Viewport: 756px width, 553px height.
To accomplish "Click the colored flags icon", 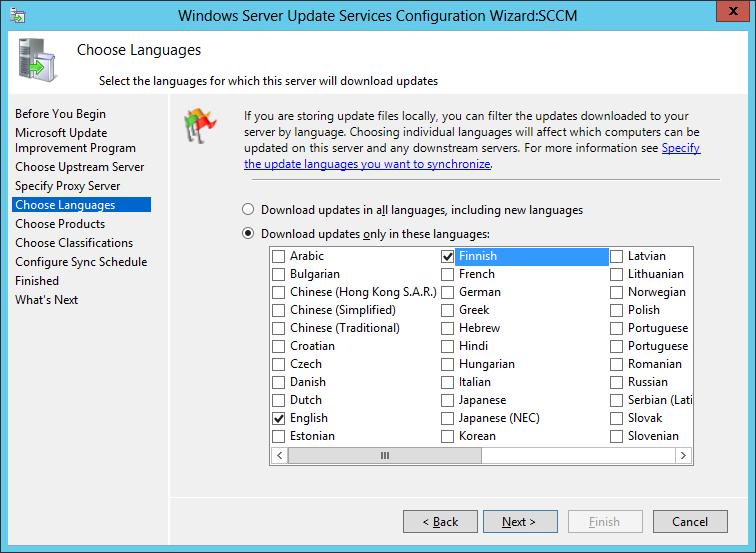I will click(200, 125).
